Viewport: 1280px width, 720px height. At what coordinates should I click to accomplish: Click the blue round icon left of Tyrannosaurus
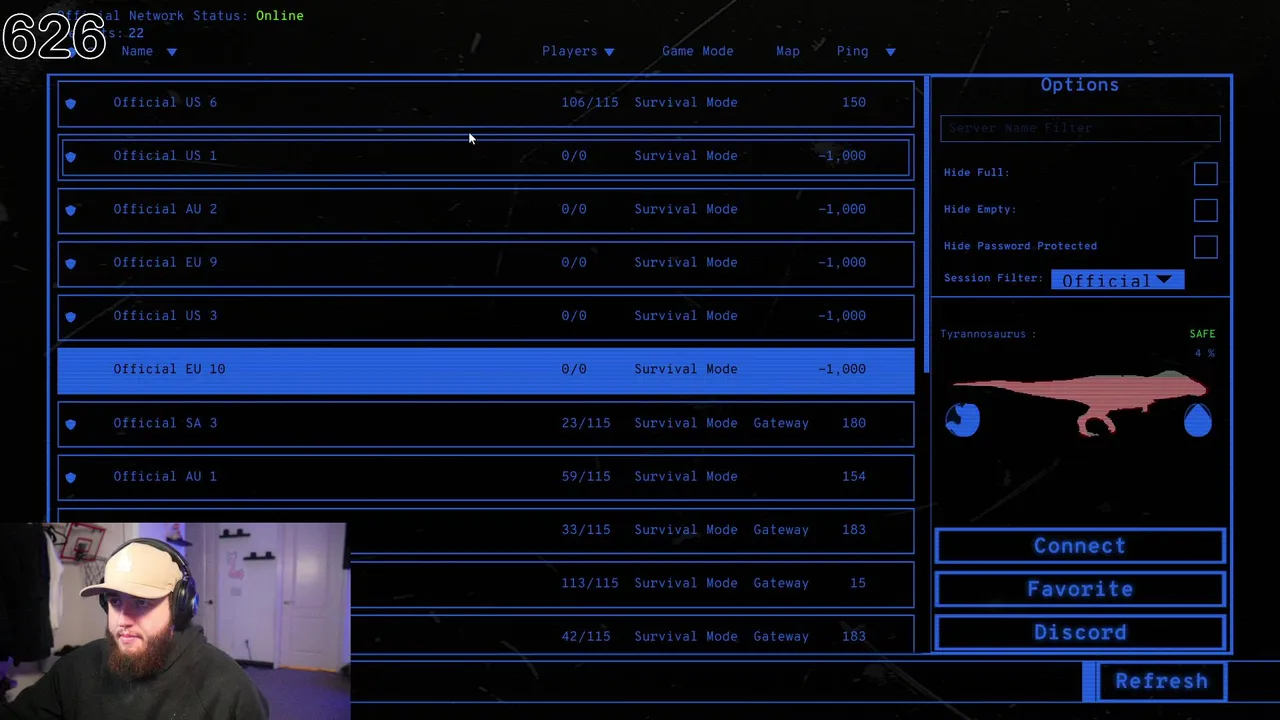click(963, 420)
